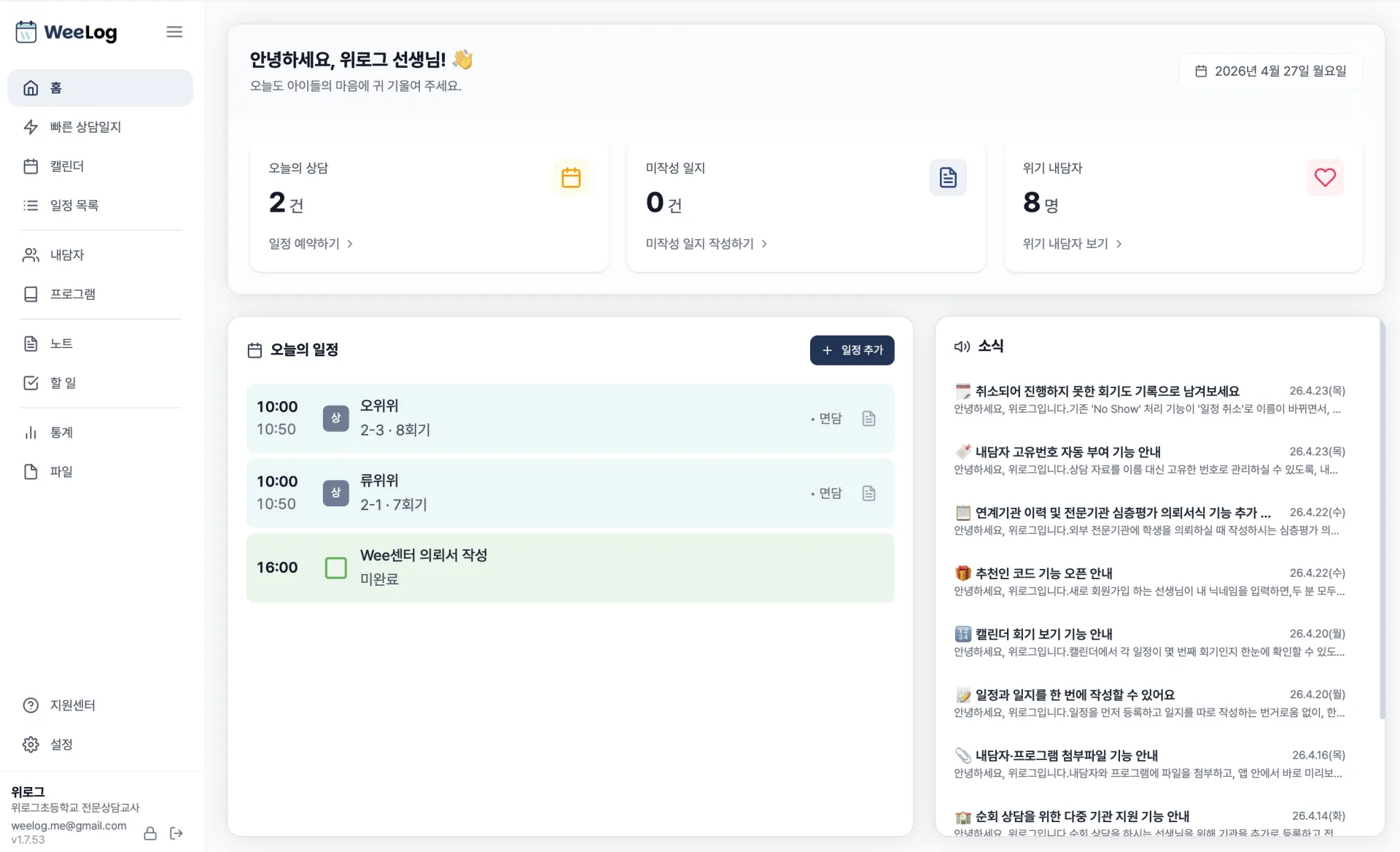
Task: Open the 홈 menu item
Action: 100,88
